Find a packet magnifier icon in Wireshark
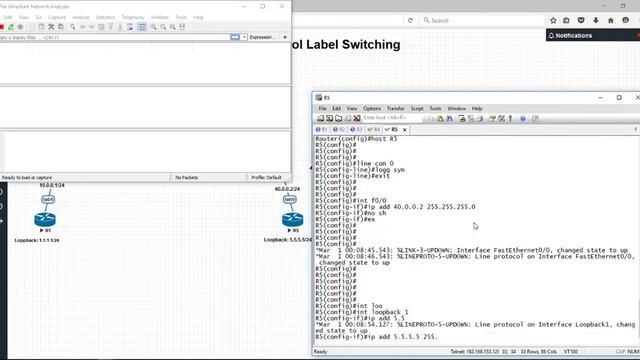 pyautogui.click(x=73, y=27)
